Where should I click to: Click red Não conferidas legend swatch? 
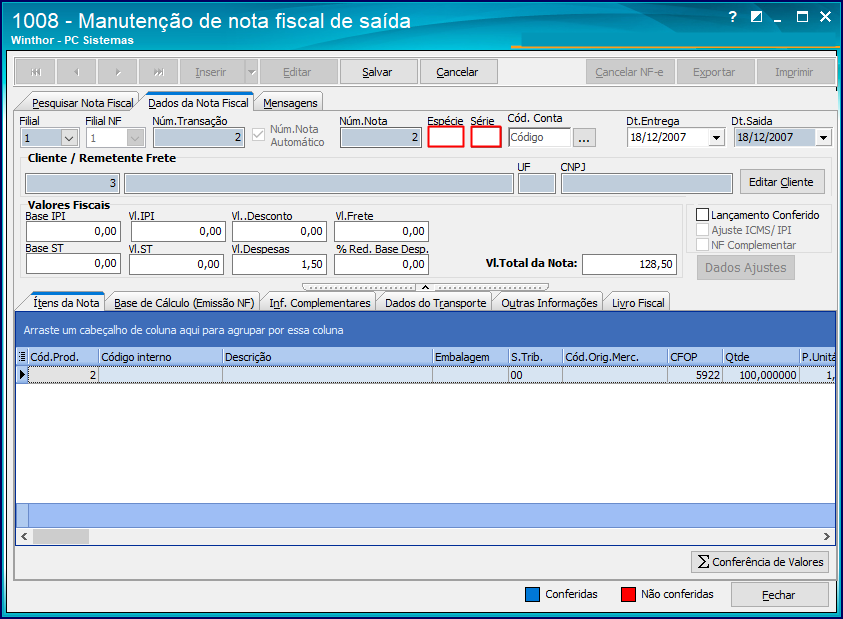pos(628,594)
